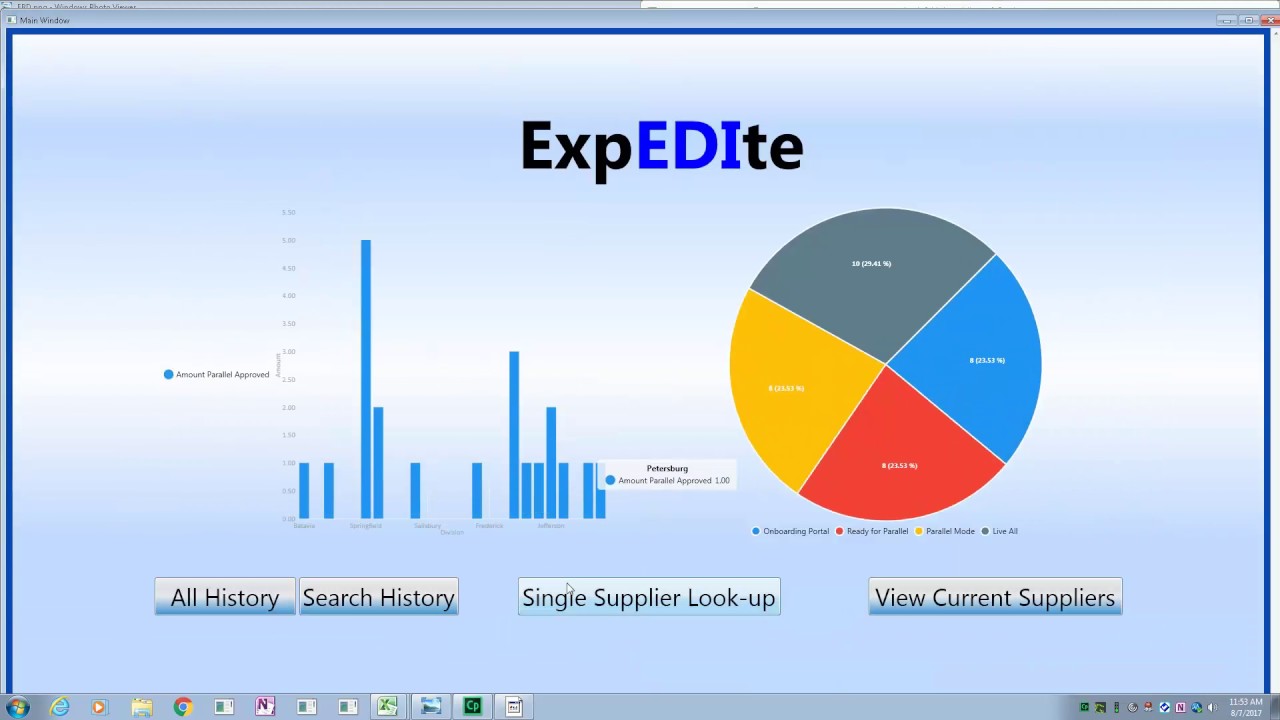Image resolution: width=1280 pixels, height=720 pixels.
Task: Click the Search History button
Action: coord(378,597)
